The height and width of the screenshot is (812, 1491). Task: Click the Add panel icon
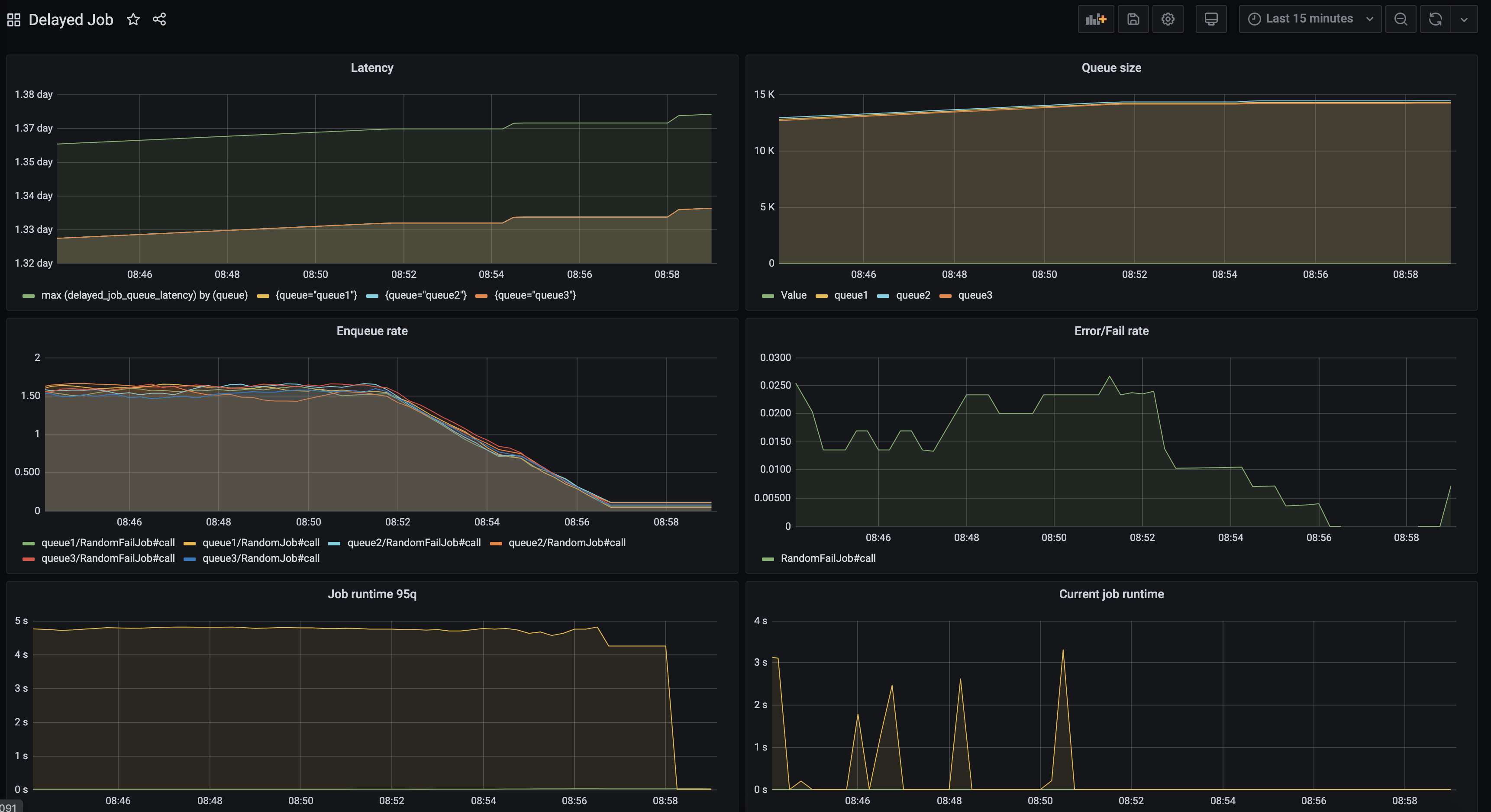point(1095,19)
